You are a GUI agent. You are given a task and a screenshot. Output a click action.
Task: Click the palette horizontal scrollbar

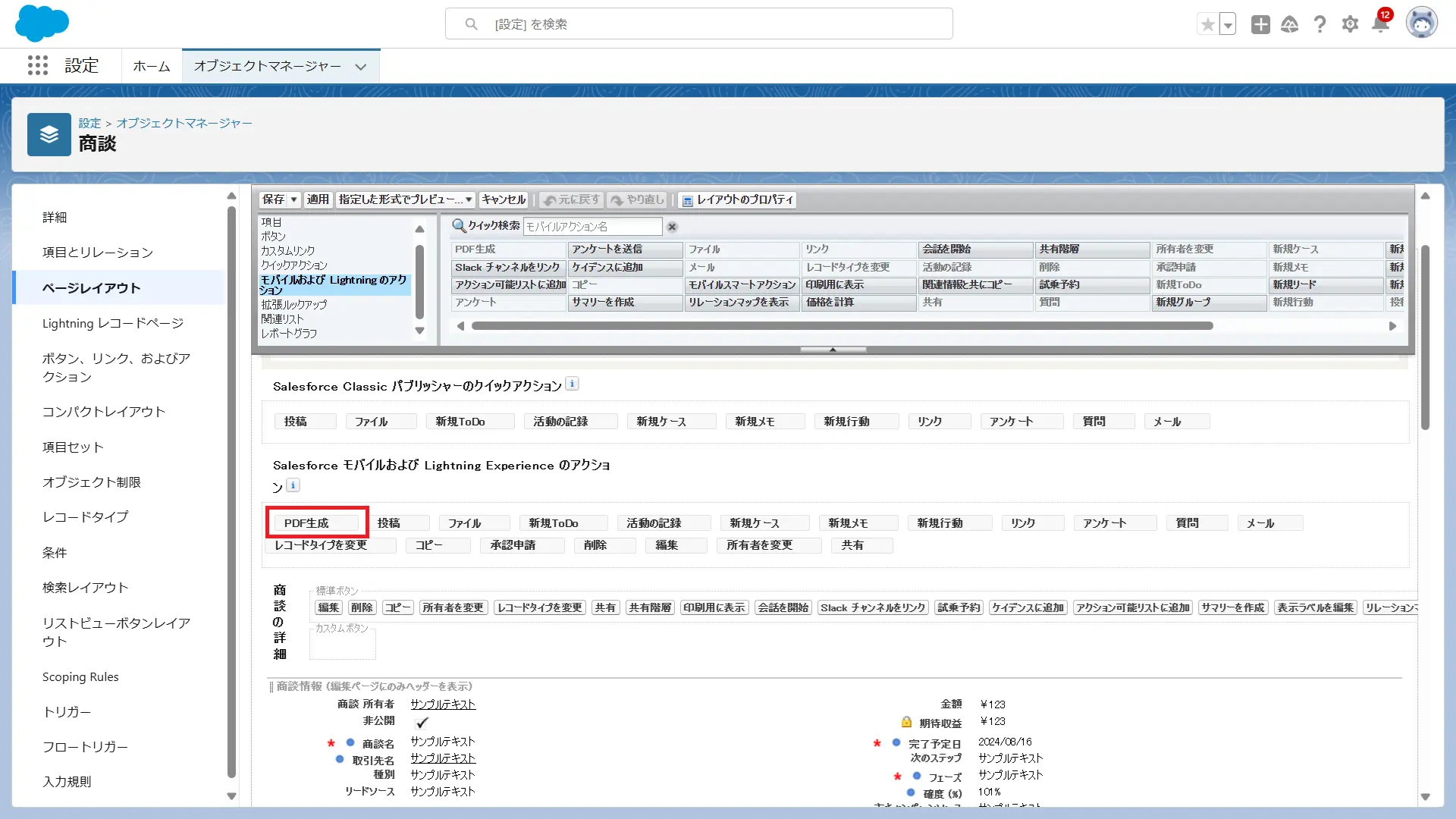pyautogui.click(x=842, y=326)
